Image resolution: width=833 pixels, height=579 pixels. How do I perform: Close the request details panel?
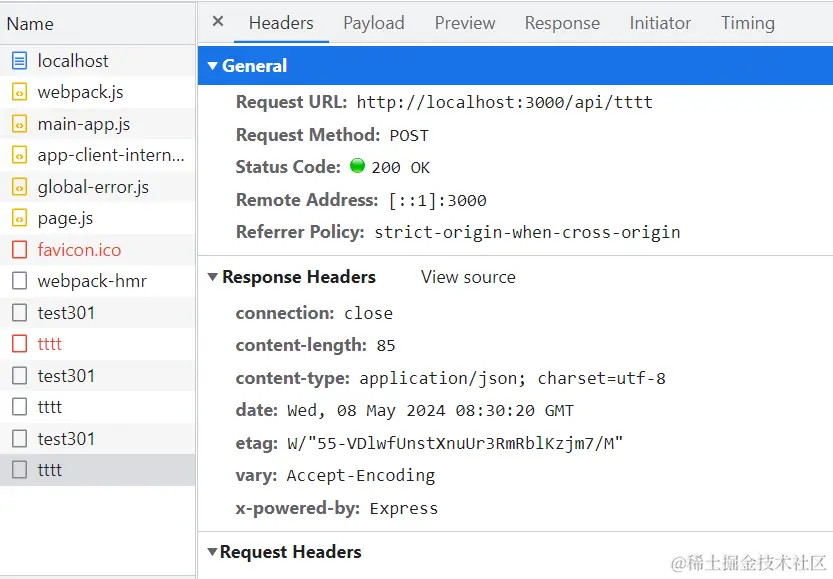pyautogui.click(x=218, y=22)
